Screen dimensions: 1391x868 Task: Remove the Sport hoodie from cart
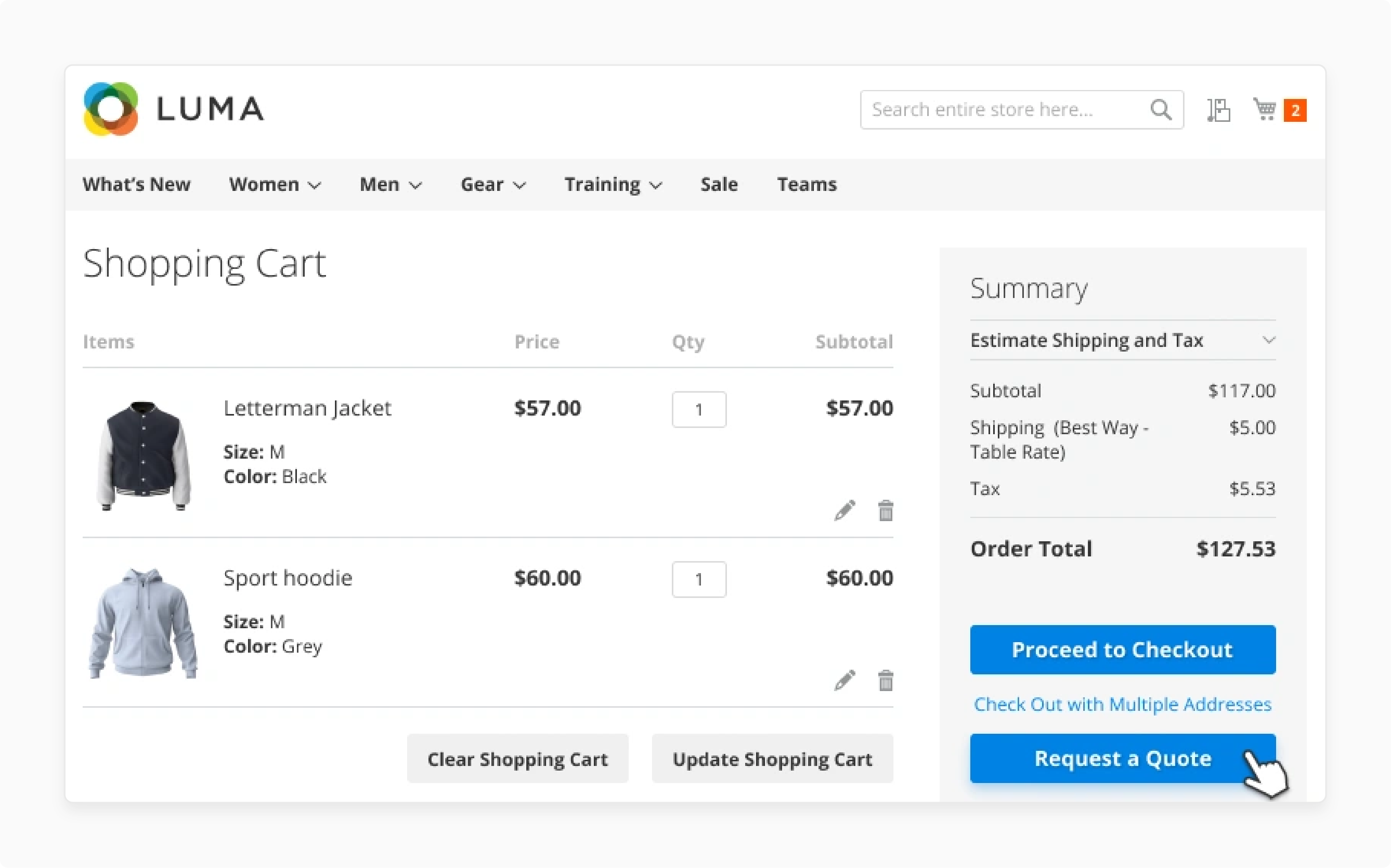click(885, 680)
